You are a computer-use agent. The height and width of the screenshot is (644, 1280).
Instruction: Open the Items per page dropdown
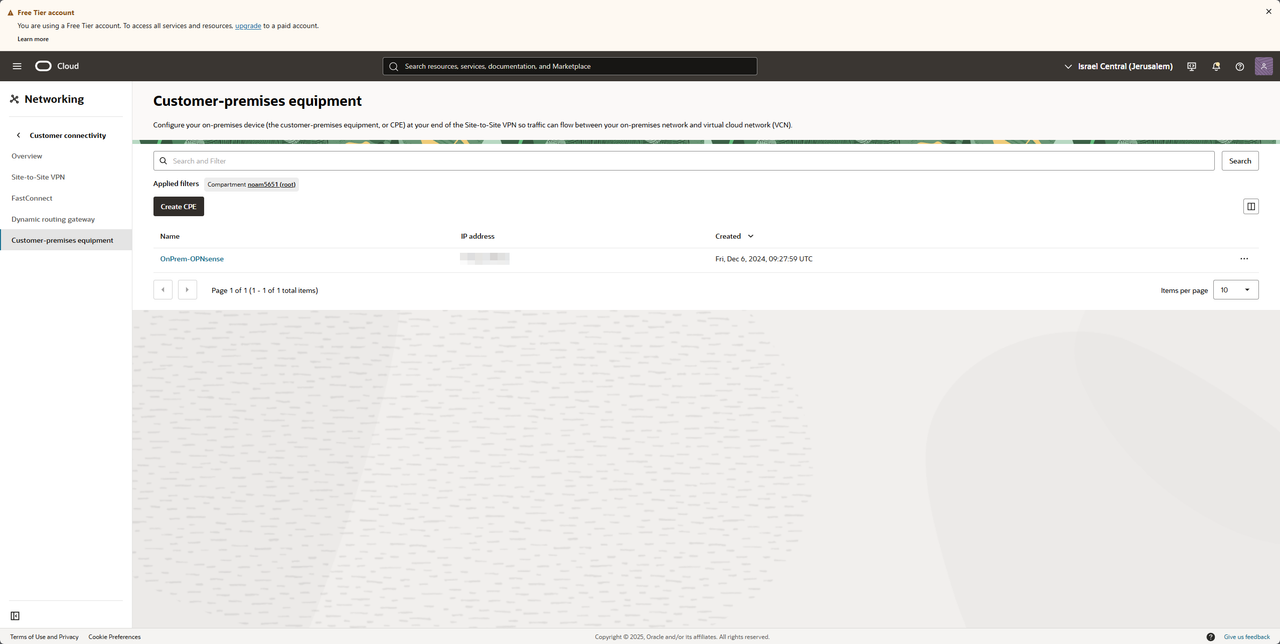coord(1237,290)
